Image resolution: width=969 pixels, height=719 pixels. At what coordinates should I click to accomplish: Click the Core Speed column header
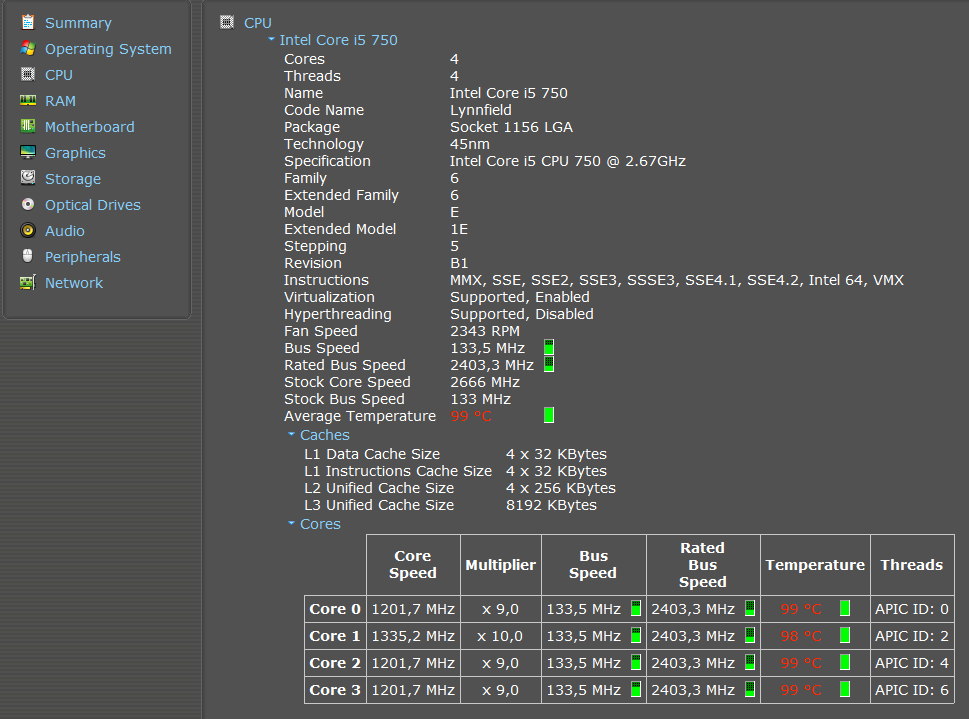[413, 564]
